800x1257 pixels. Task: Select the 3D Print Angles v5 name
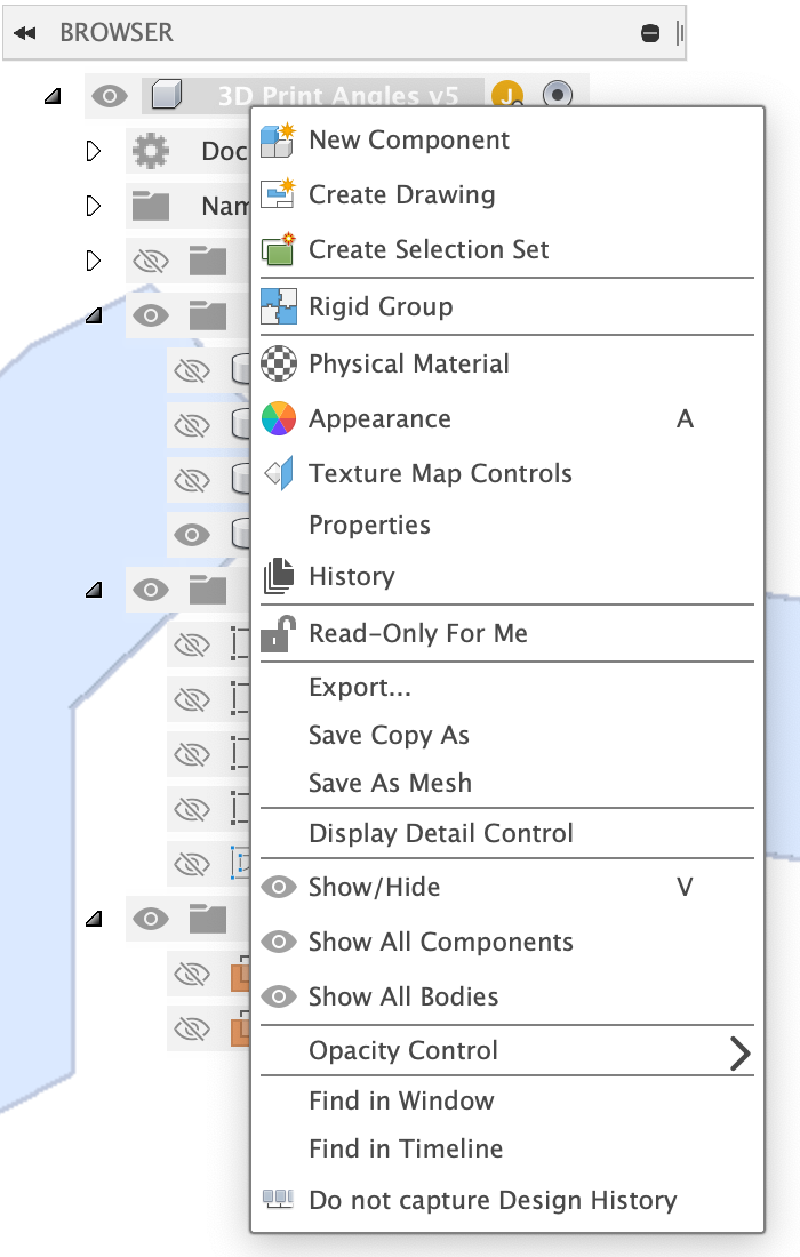(338, 96)
